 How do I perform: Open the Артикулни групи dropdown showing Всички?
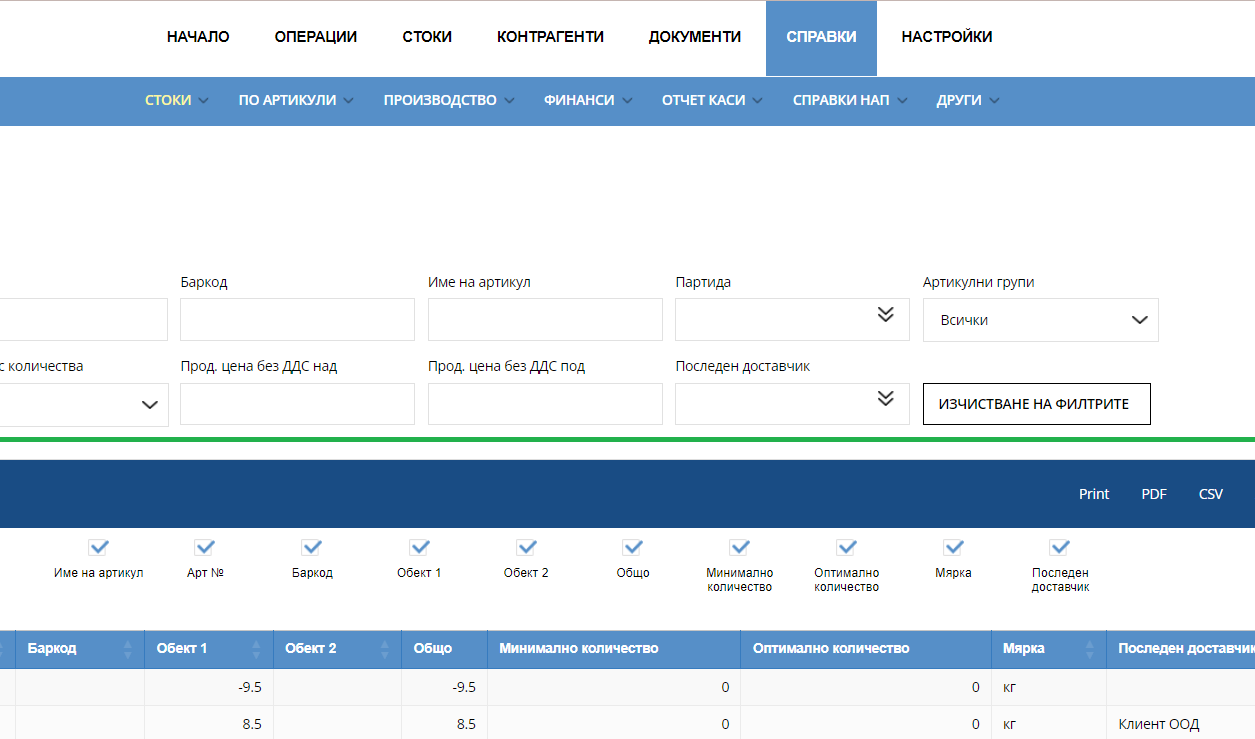click(x=1040, y=320)
